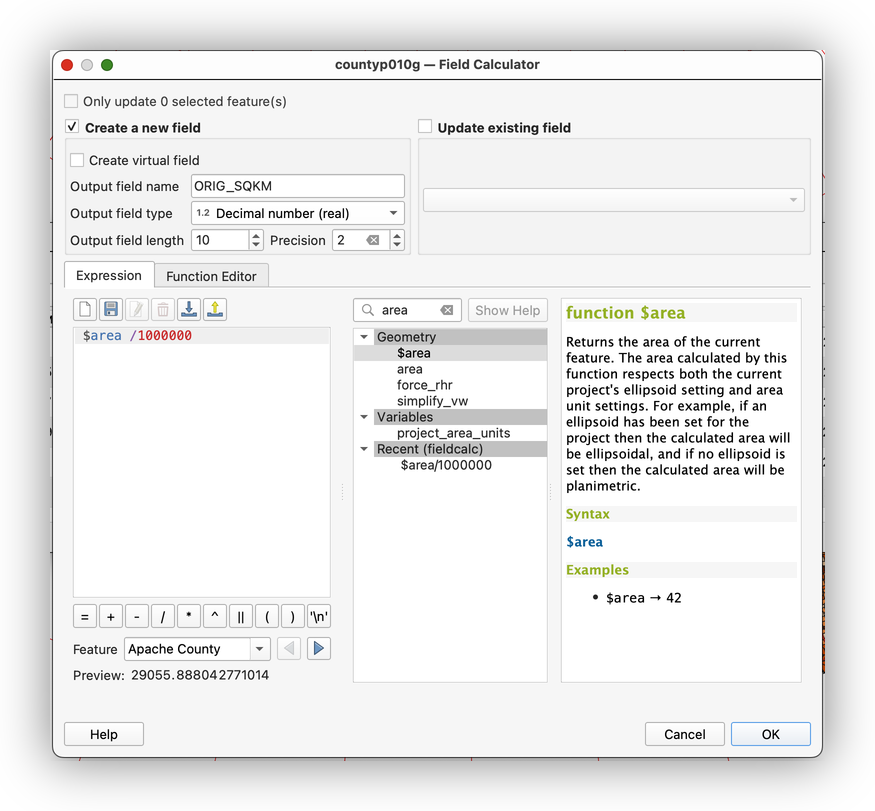Click the Output field name input
Screen dimensions: 875x811
pyautogui.click(x=297, y=186)
